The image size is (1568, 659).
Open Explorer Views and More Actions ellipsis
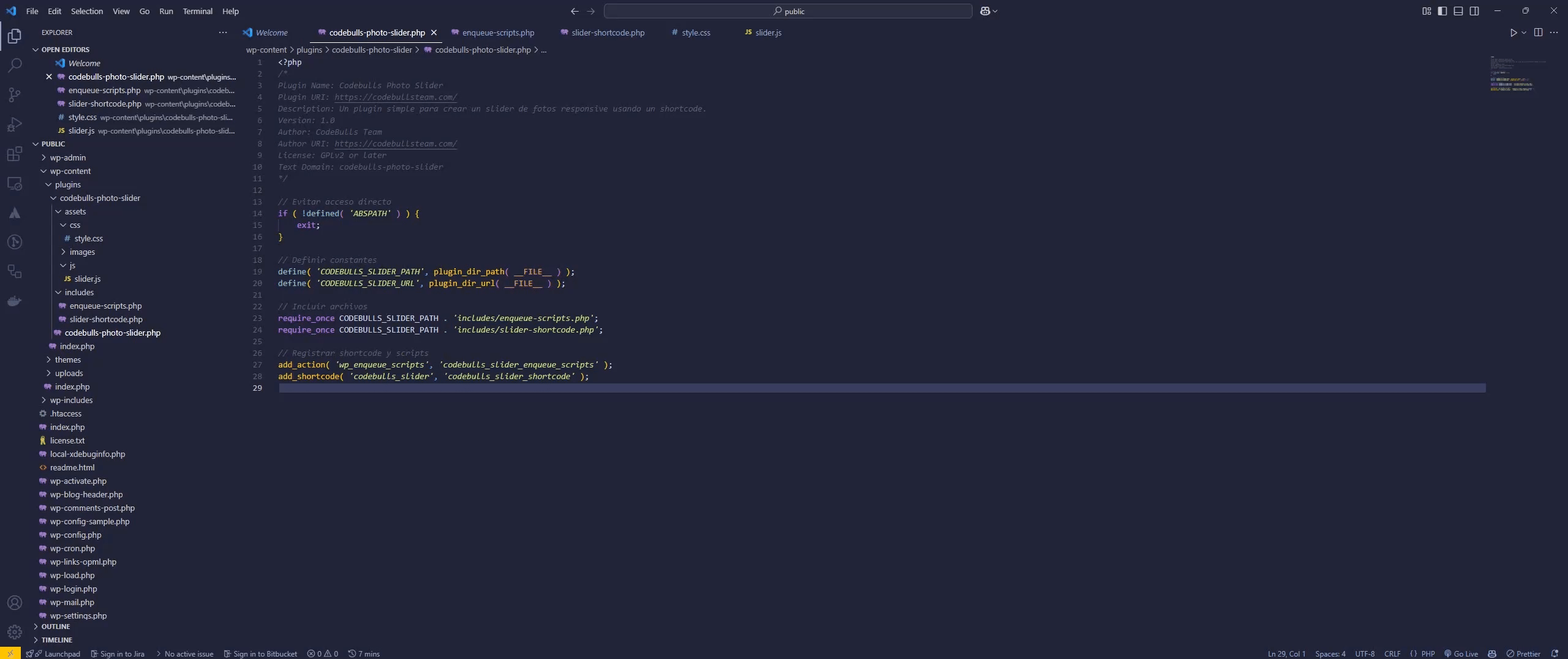[x=223, y=32]
